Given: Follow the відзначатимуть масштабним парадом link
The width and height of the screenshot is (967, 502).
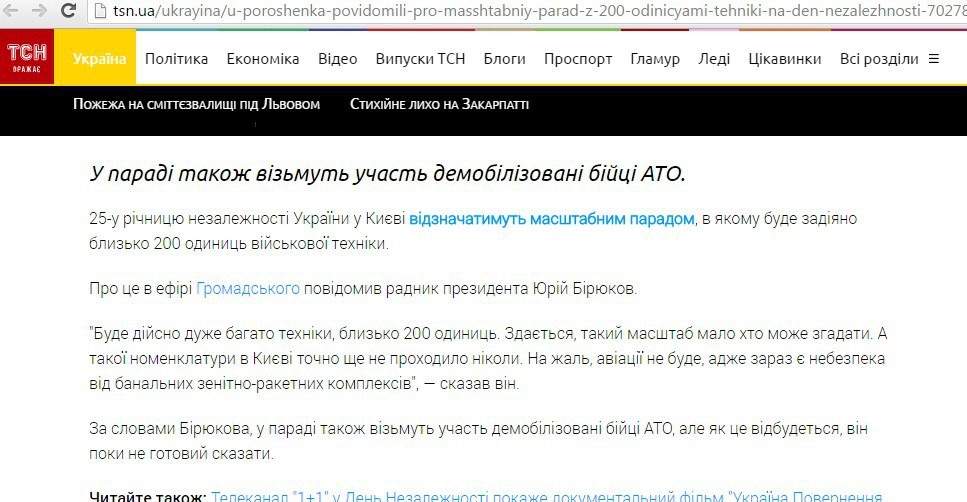Looking at the screenshot, I should (x=551, y=218).
